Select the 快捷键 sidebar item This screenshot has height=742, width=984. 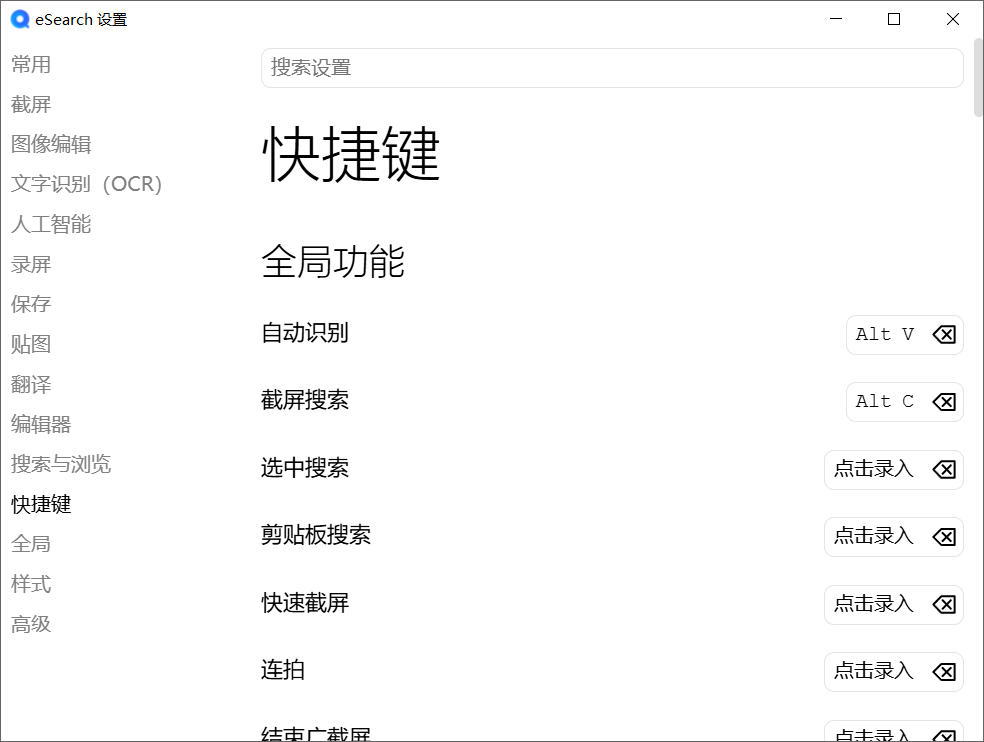pos(41,504)
